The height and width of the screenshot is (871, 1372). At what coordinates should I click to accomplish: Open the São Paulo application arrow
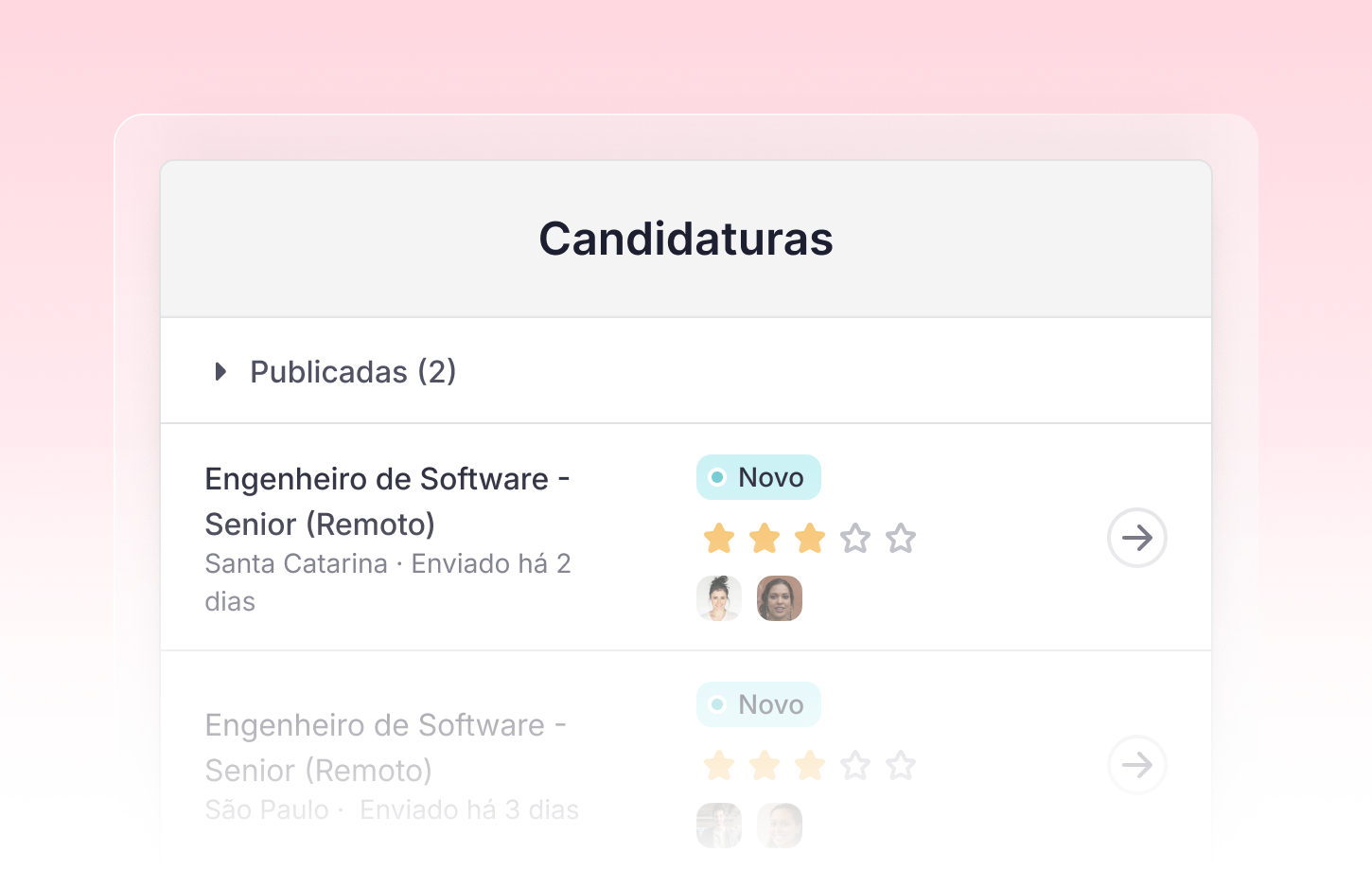coord(1136,765)
